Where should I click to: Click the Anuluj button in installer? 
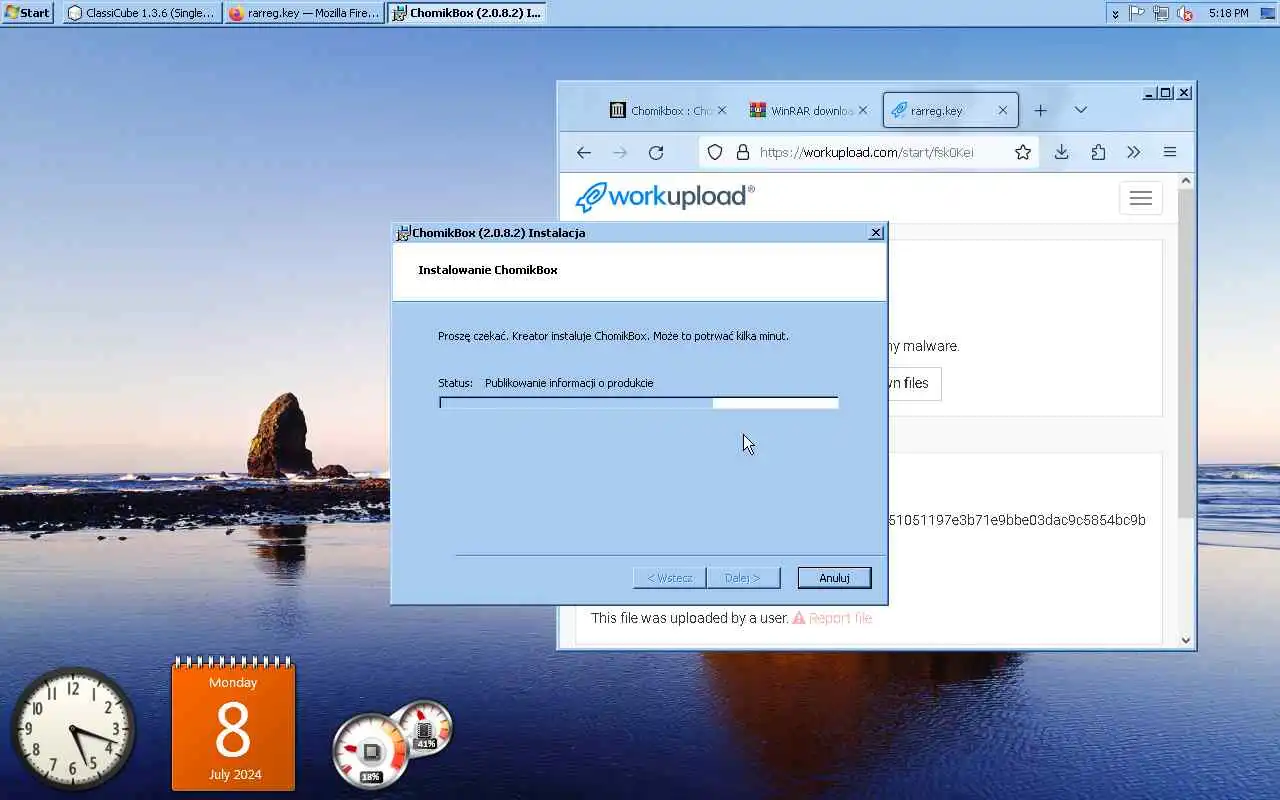pyautogui.click(x=834, y=578)
